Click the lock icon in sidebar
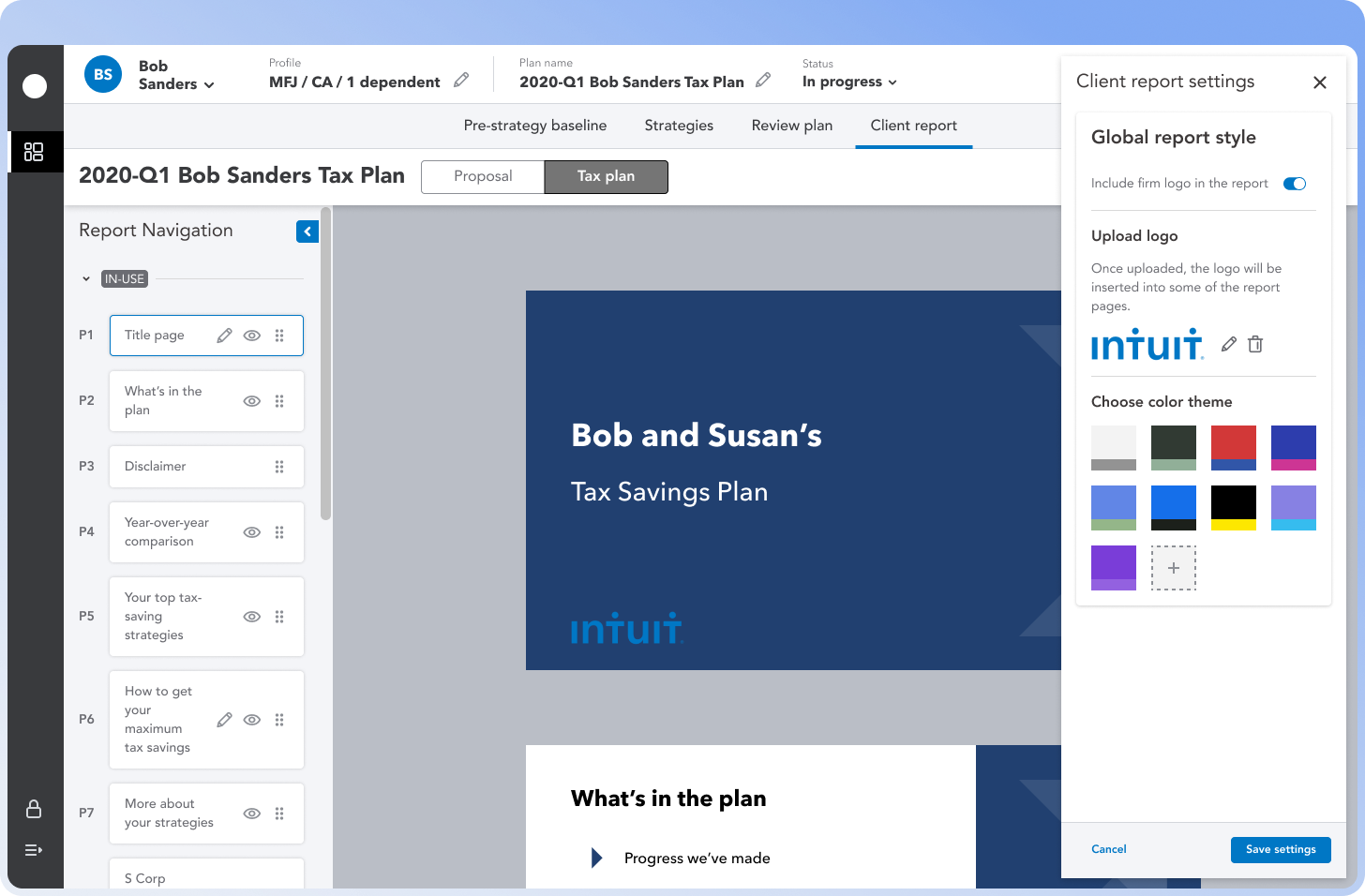Screen dimensions: 1365x896 click(x=34, y=809)
